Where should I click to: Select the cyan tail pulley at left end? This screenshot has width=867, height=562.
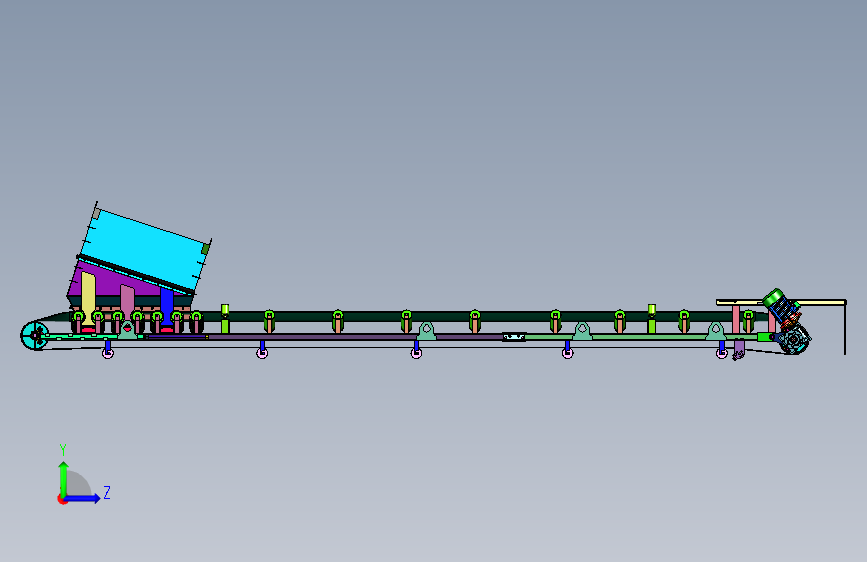34,335
